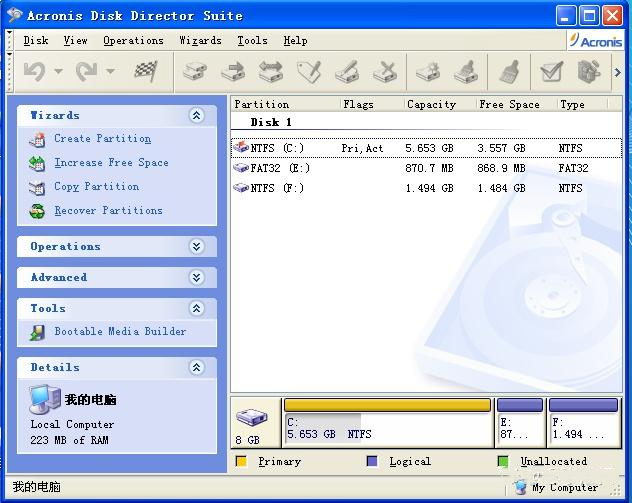Click the brush icon in the toolbar

(509, 71)
